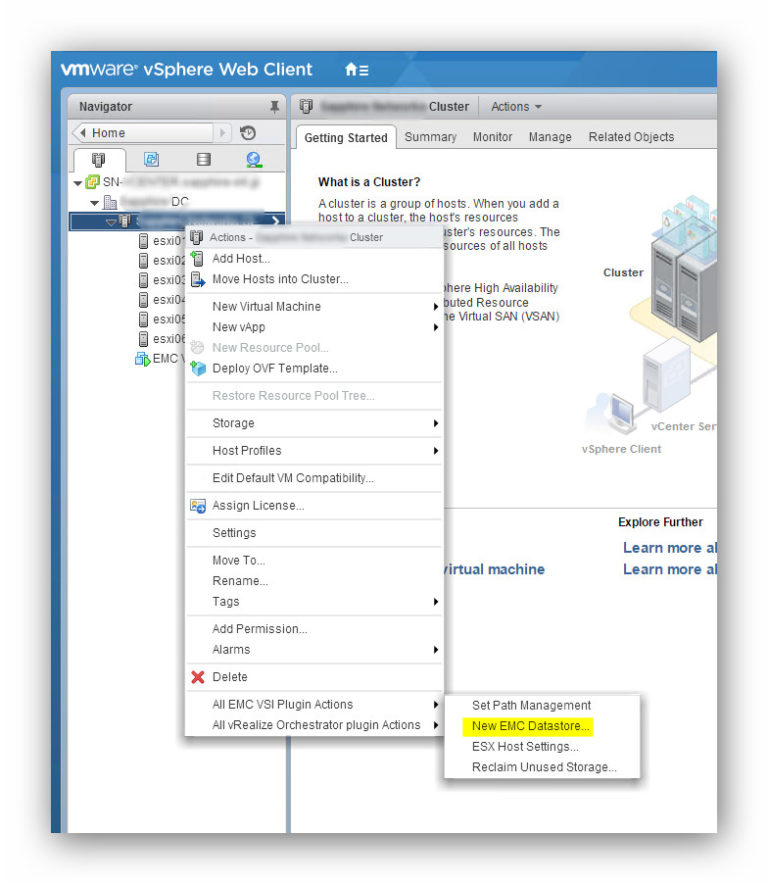The width and height of the screenshot is (768, 884).
Task: Select the Networking navigator tab icon
Action: [x=254, y=160]
